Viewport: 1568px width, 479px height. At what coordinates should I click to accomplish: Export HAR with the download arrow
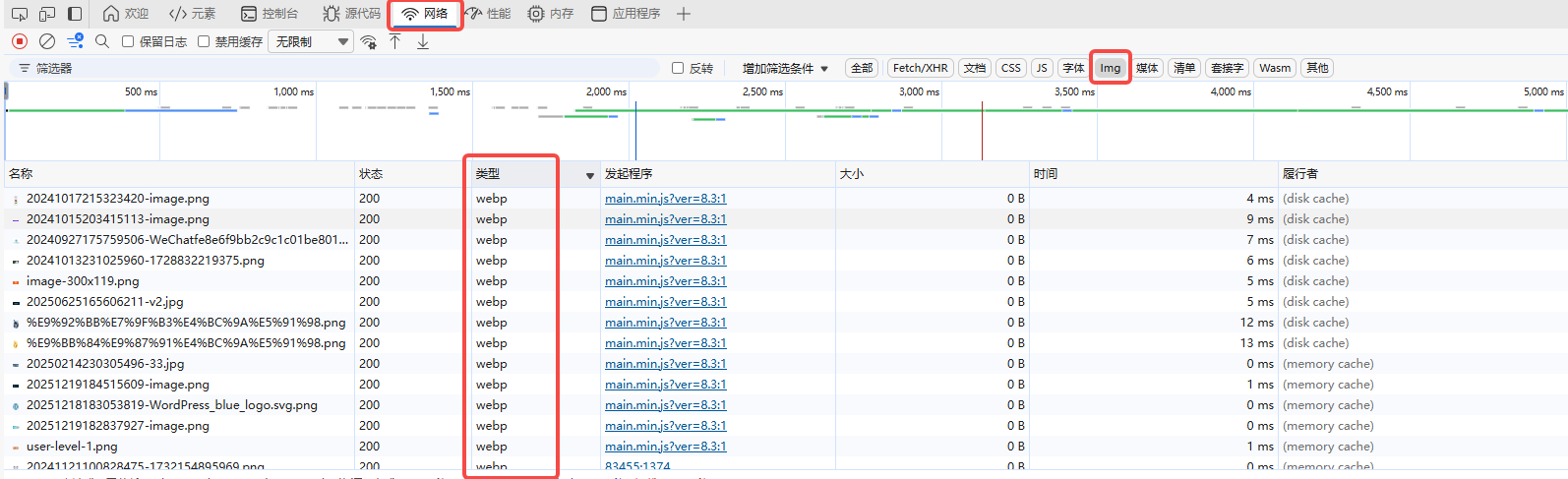click(x=423, y=41)
